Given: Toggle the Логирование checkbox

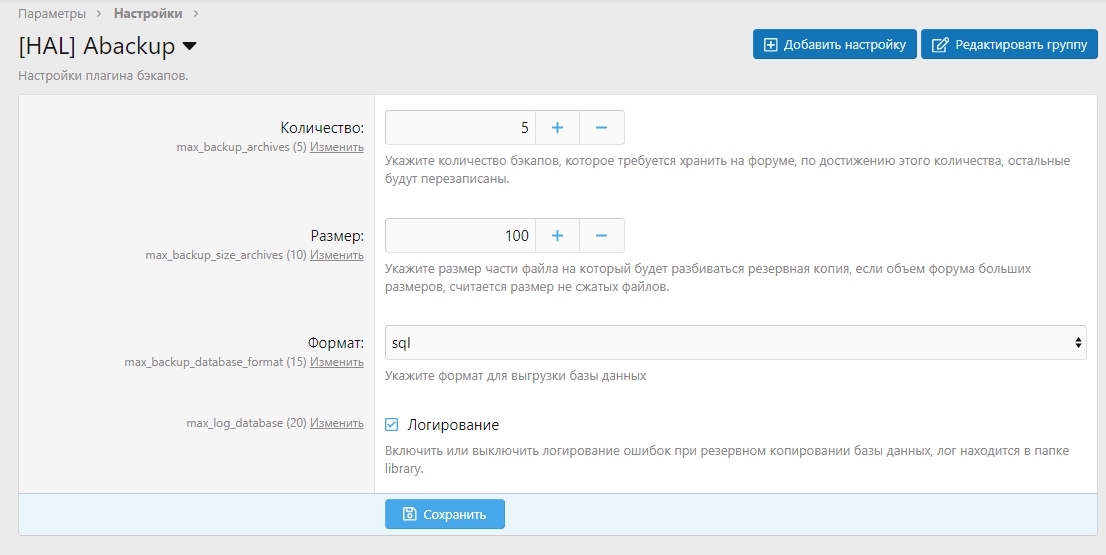Looking at the screenshot, I should pyautogui.click(x=392, y=425).
